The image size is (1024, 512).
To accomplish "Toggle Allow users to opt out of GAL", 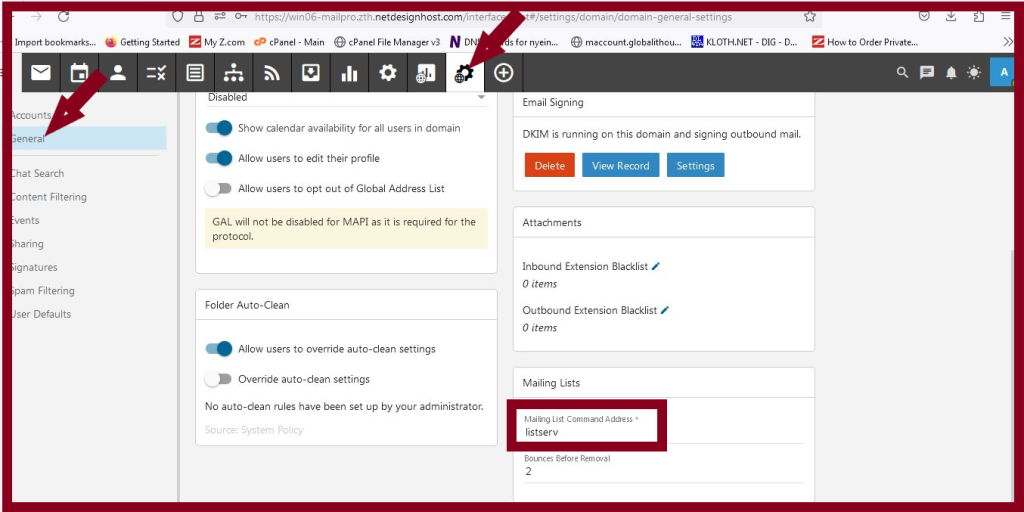I will [218, 188].
